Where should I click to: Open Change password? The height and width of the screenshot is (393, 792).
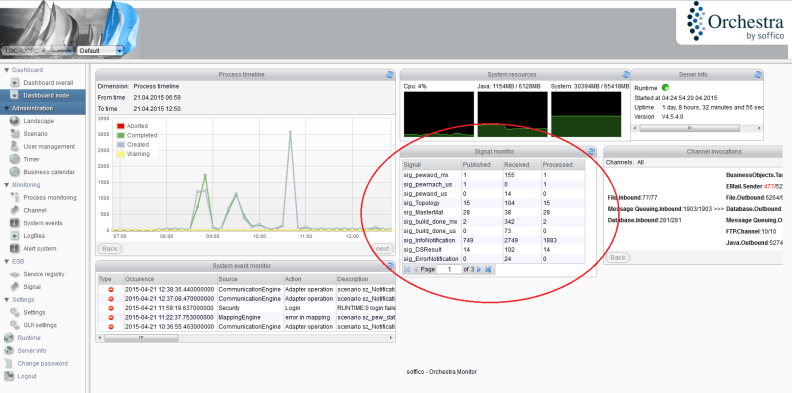coord(42,364)
